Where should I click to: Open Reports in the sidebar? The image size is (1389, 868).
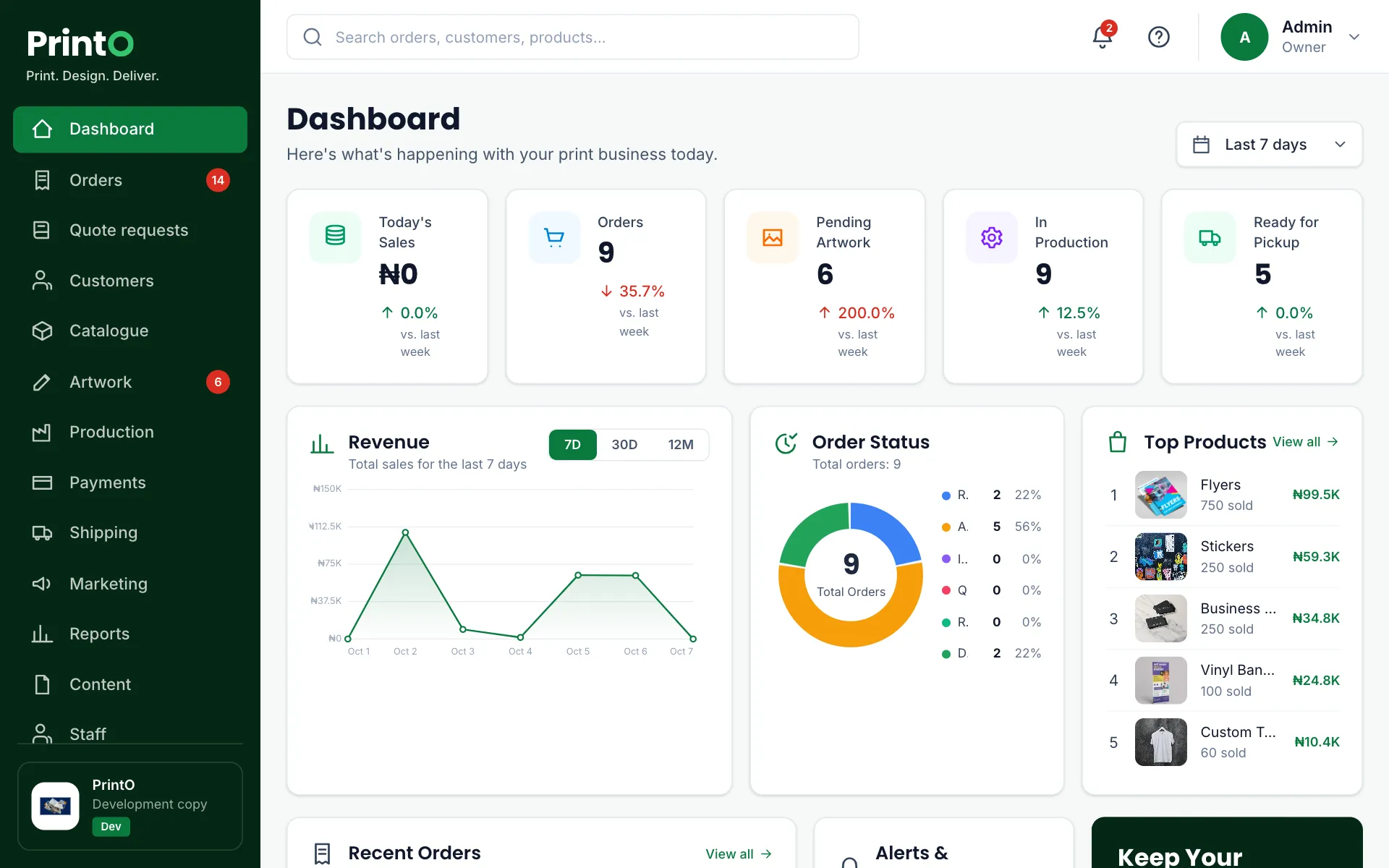tap(130, 634)
